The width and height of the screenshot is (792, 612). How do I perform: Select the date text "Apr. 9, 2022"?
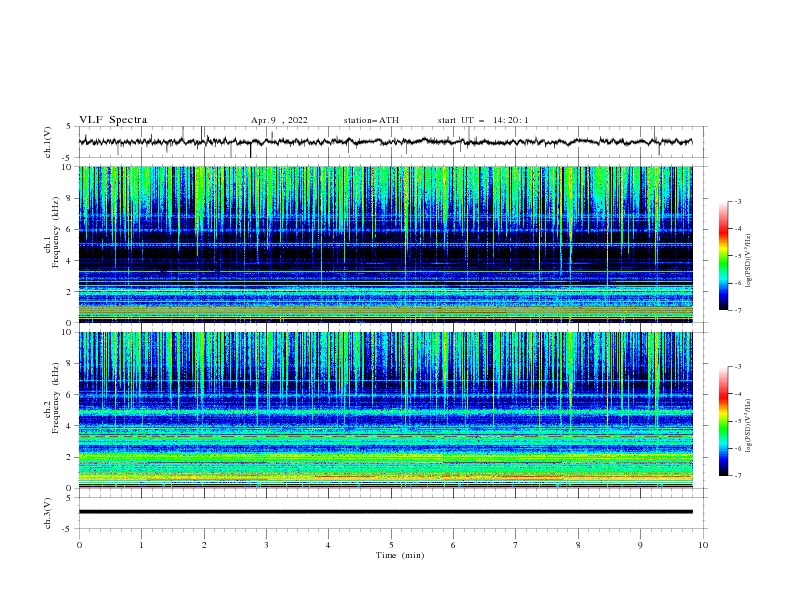click(279, 120)
